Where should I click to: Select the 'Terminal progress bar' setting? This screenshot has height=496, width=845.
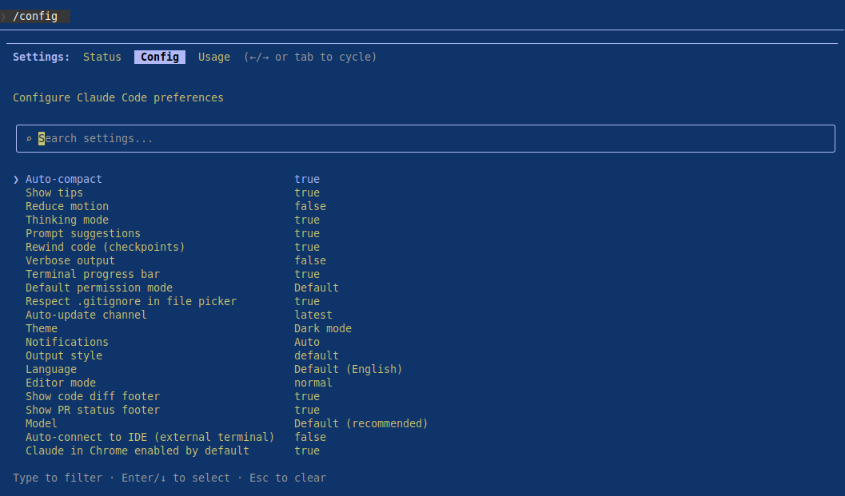93,274
